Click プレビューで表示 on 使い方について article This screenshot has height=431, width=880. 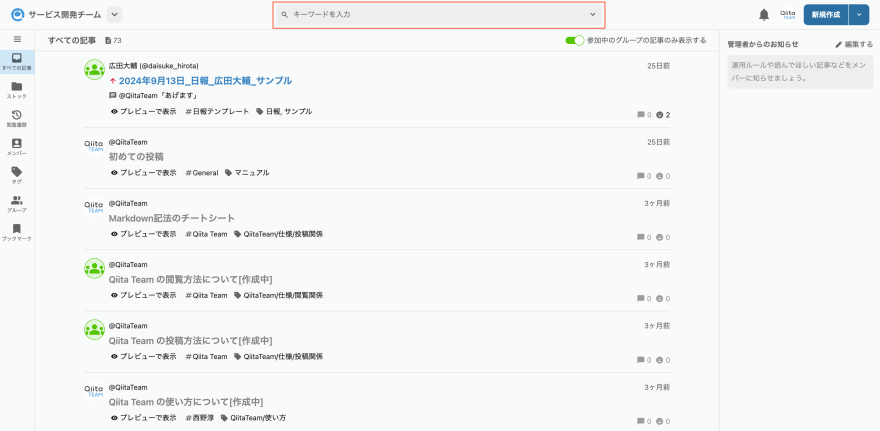[144, 418]
